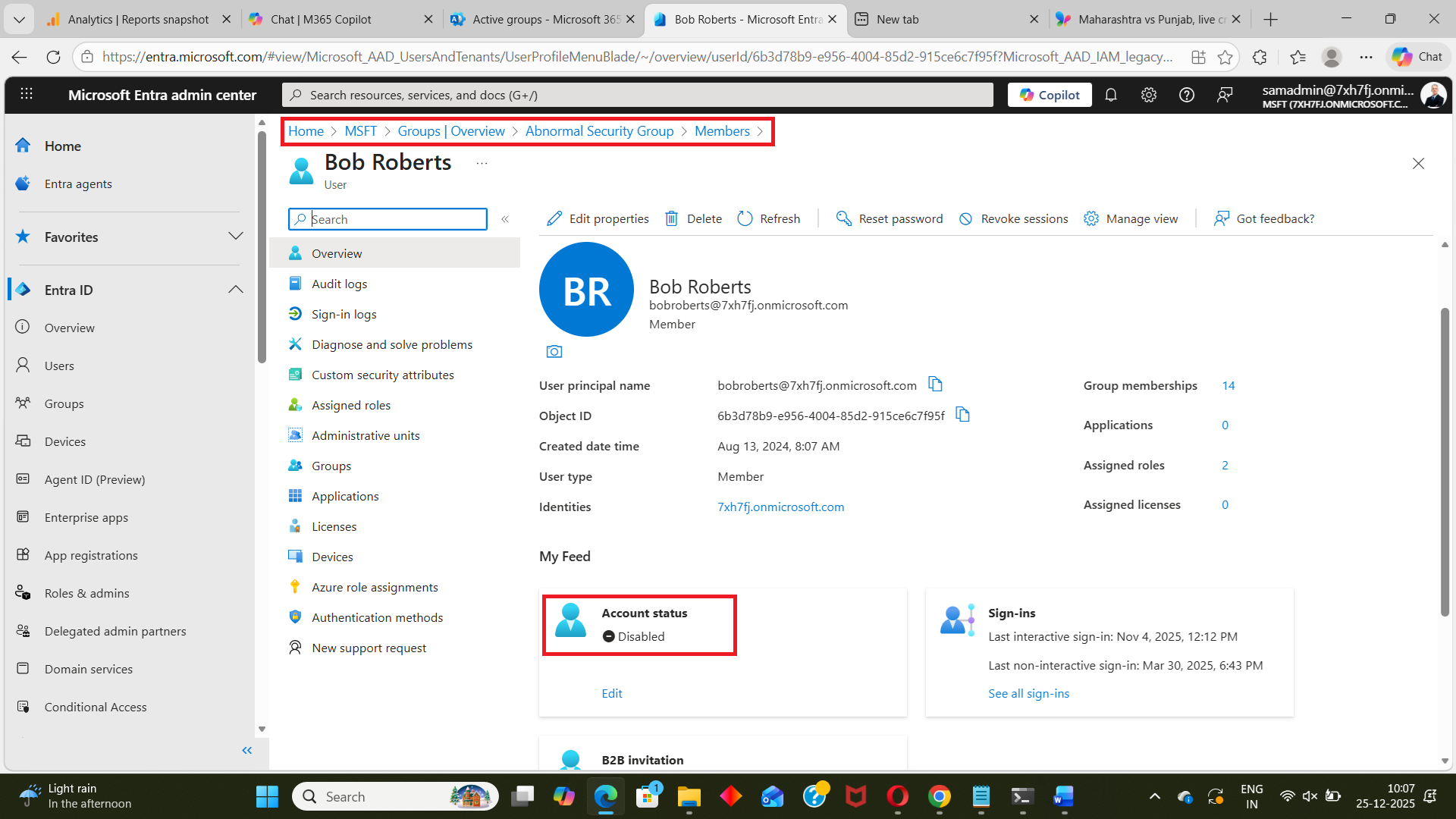Click the See all sign-ins link
Screen dimensions: 1456x819
[x=1028, y=693]
